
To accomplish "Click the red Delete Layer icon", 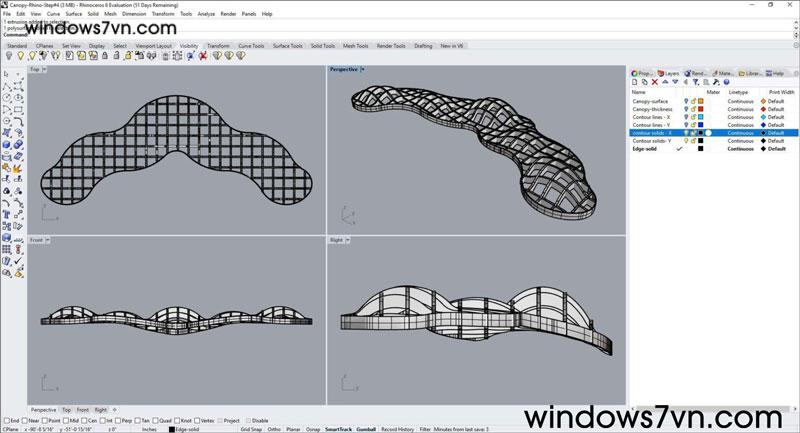I will pyautogui.click(x=656, y=82).
